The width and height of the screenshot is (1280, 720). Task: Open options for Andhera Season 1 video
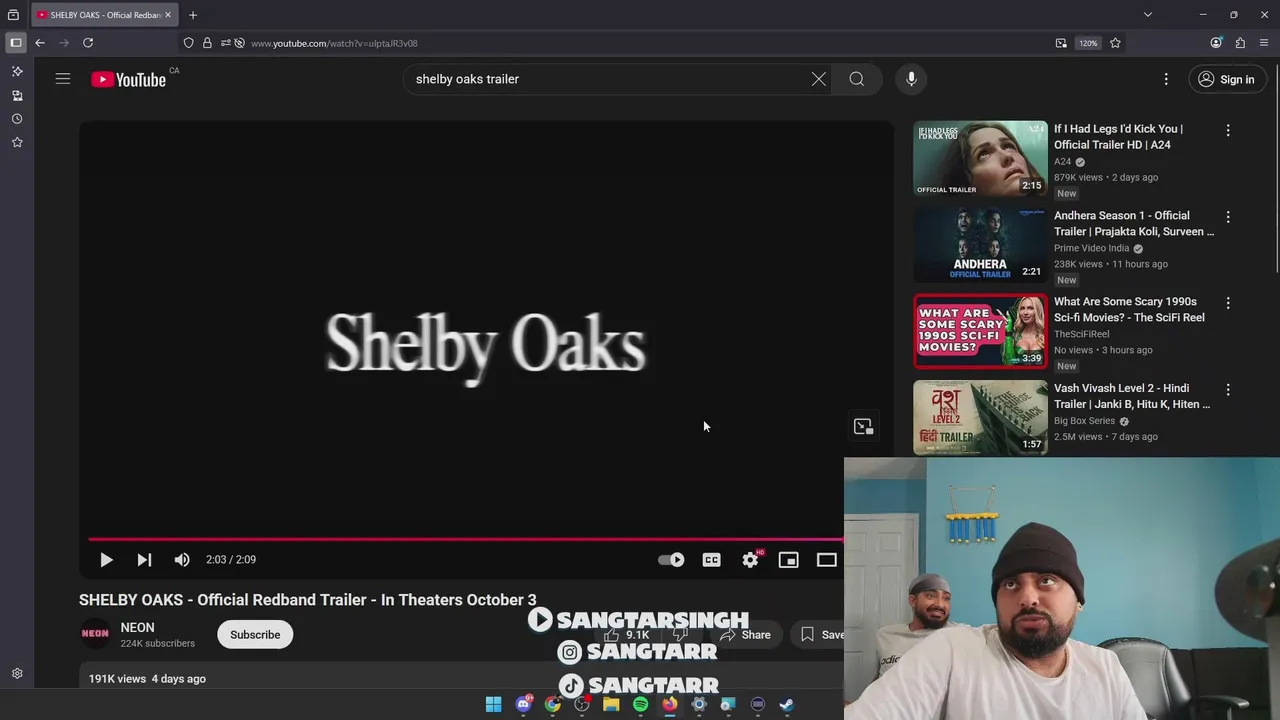point(1228,217)
